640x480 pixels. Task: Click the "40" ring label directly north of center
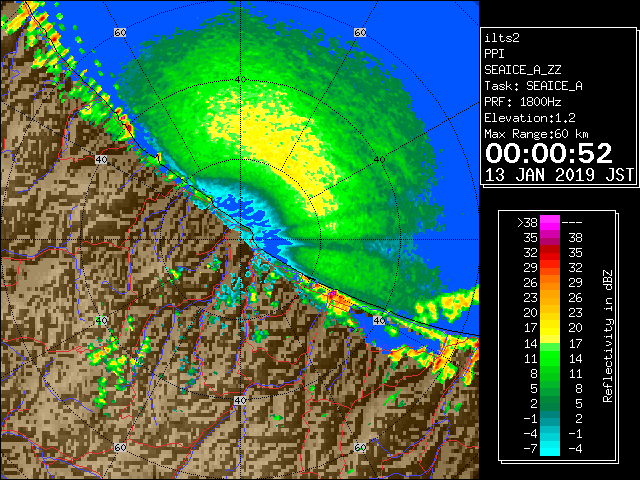tap(240, 80)
